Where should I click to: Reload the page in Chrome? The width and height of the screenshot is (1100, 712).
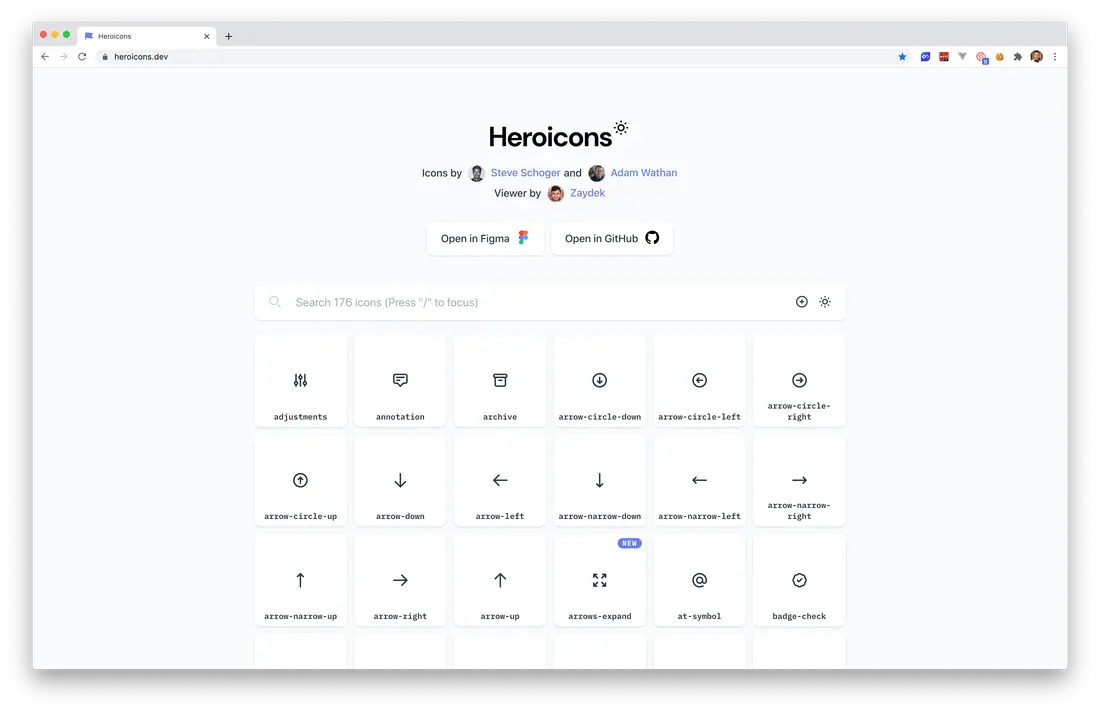point(82,57)
